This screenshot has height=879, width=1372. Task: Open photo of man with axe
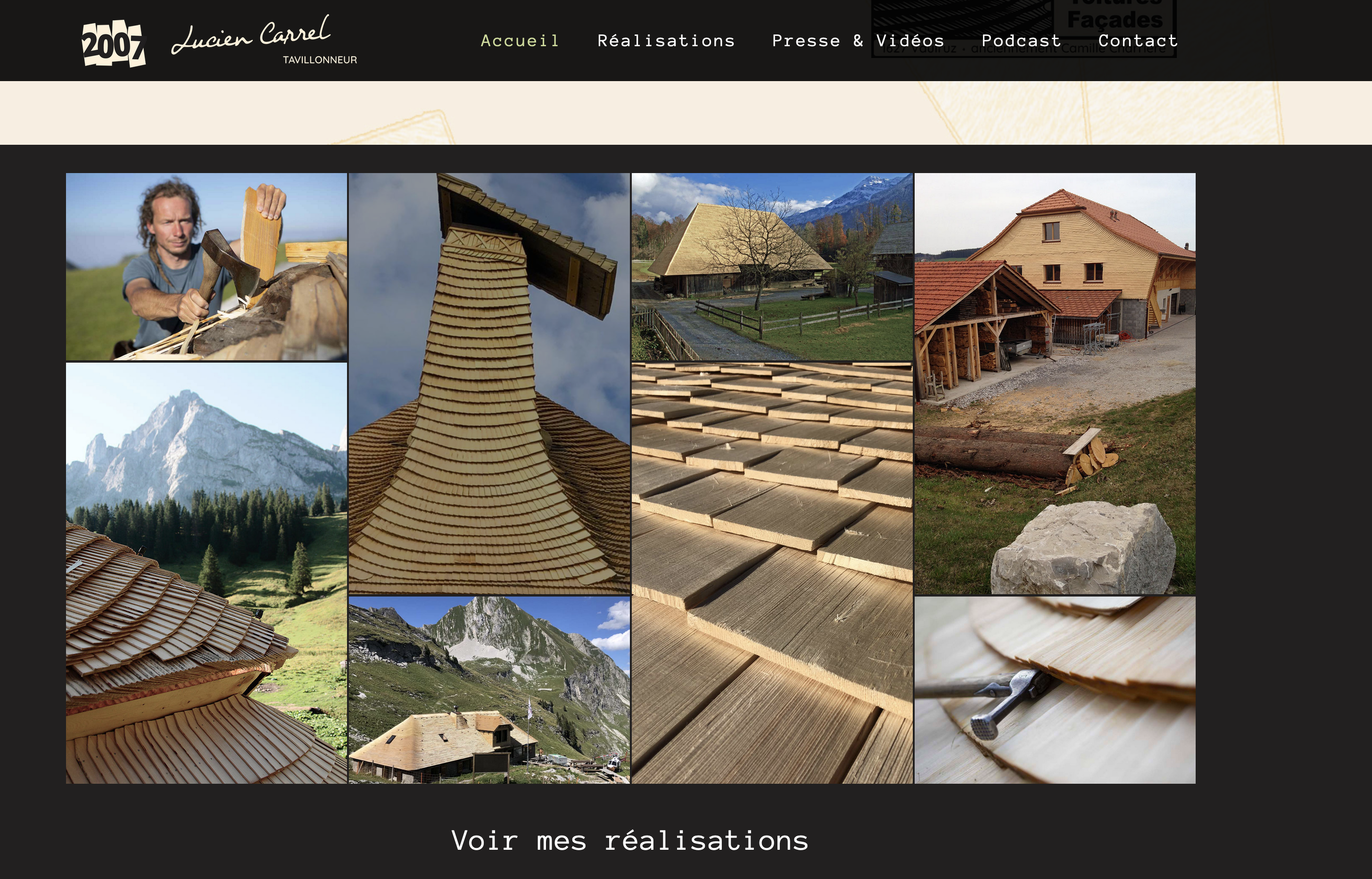[207, 266]
